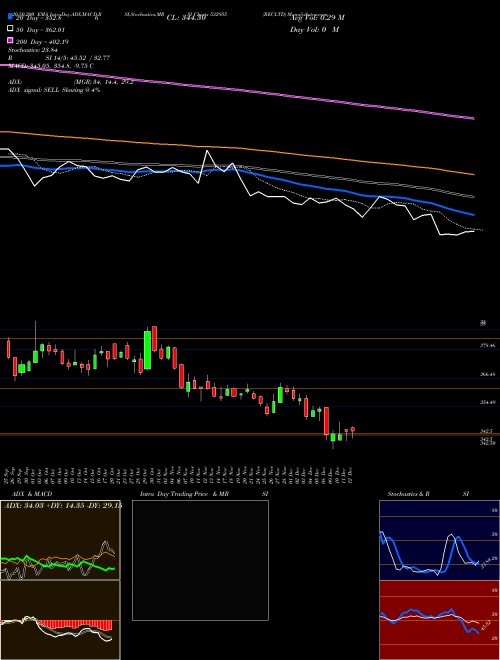Click the 'ADX: 34.03 +DY: 14.35 -DY: 29.15' header
This screenshot has width=500, height=660.
click(63, 505)
